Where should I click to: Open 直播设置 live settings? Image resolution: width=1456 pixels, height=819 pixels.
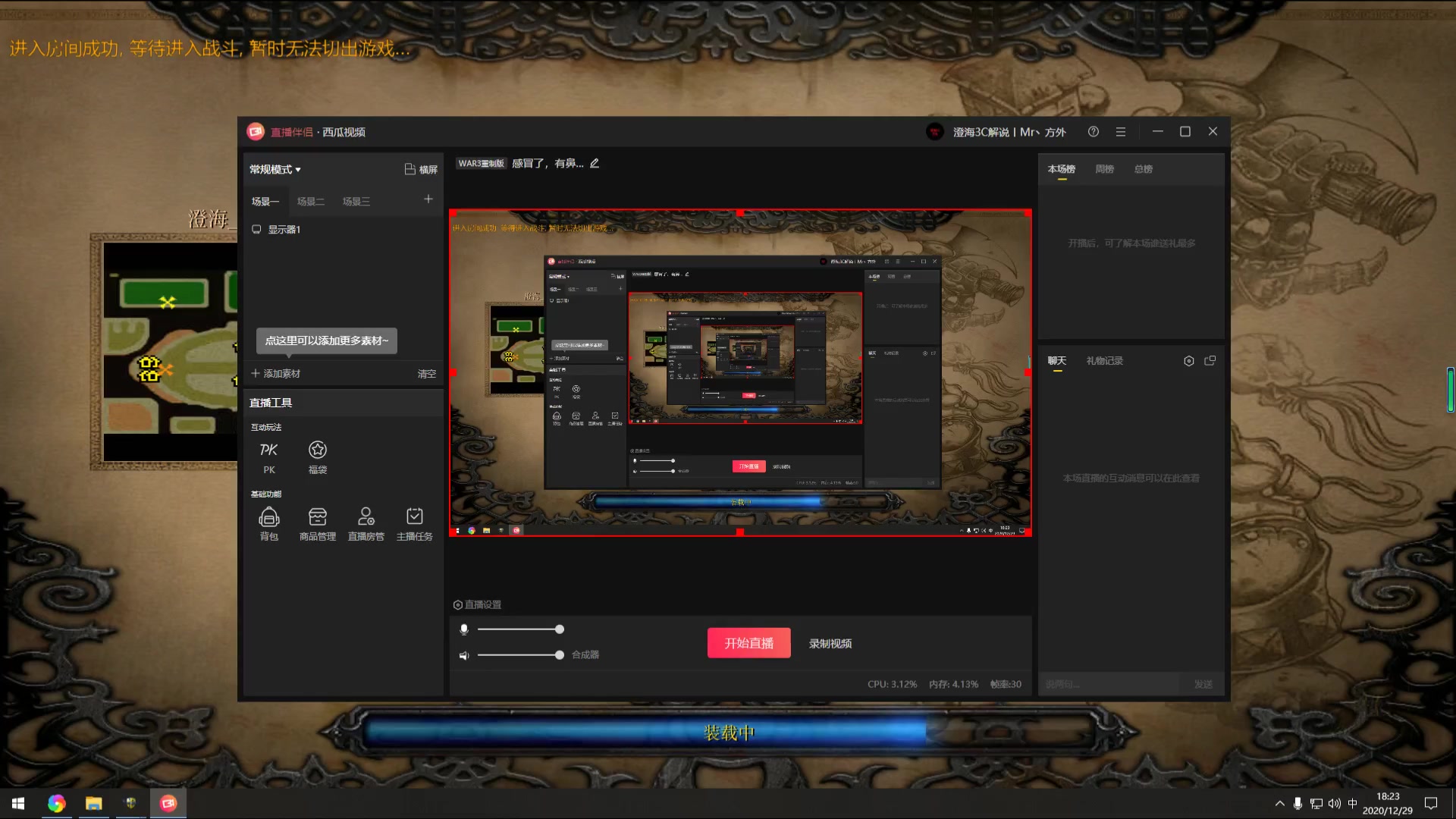(x=477, y=604)
